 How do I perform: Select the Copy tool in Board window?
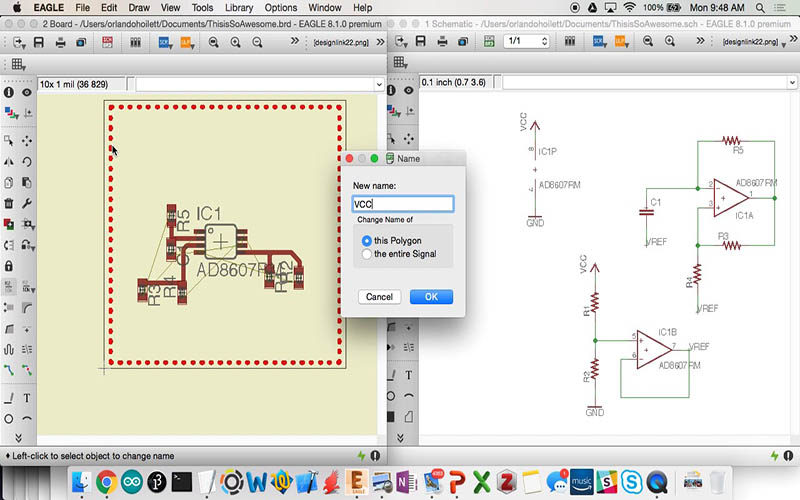click(9, 182)
